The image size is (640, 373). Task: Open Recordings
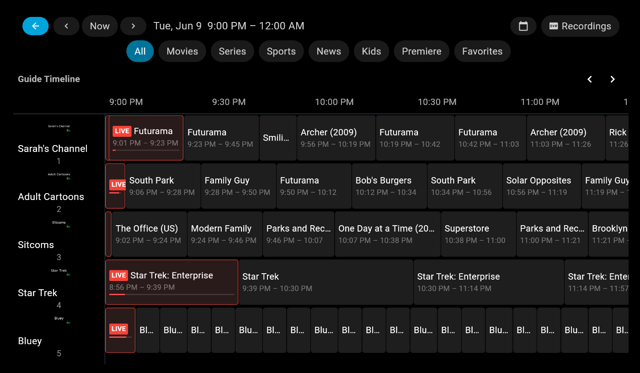(580, 26)
